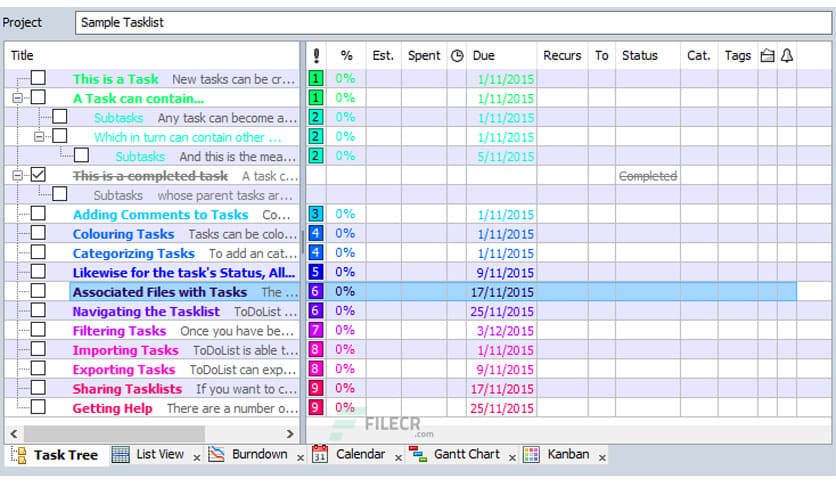Click the file link column header icon
This screenshot has height=484, width=836.
click(767, 56)
